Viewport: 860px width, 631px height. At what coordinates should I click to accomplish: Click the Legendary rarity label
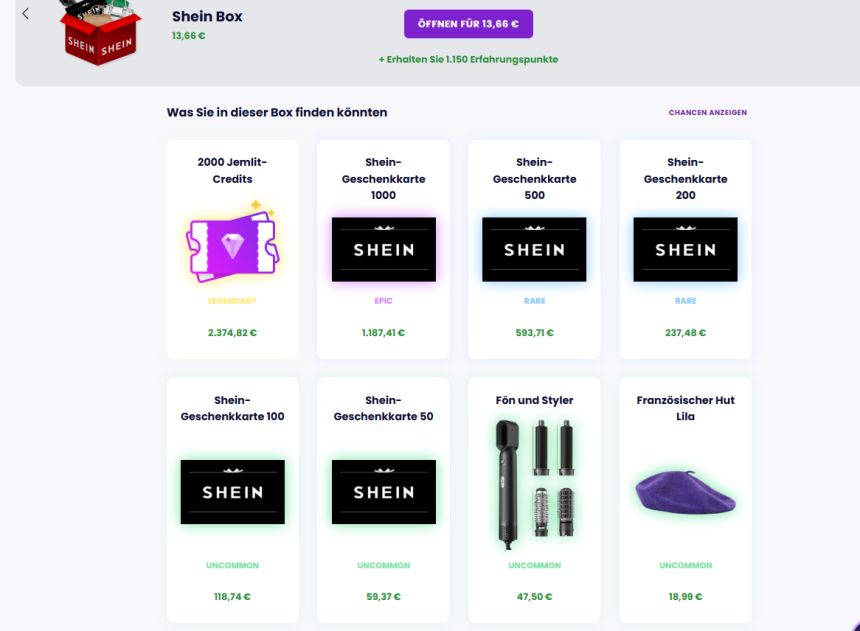tap(232, 300)
